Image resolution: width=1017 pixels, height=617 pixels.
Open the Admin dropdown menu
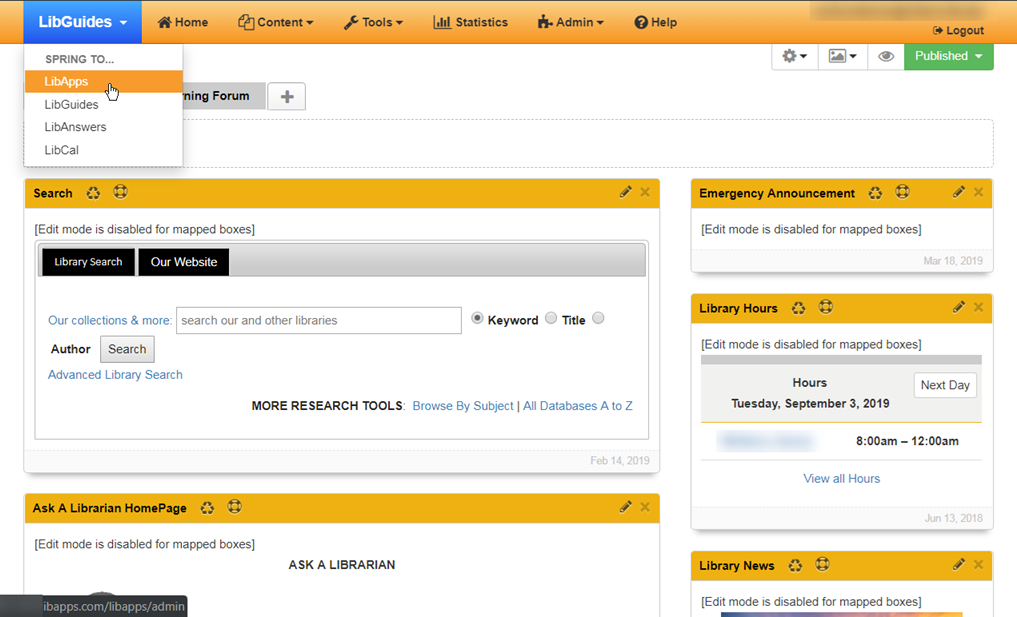(570, 21)
